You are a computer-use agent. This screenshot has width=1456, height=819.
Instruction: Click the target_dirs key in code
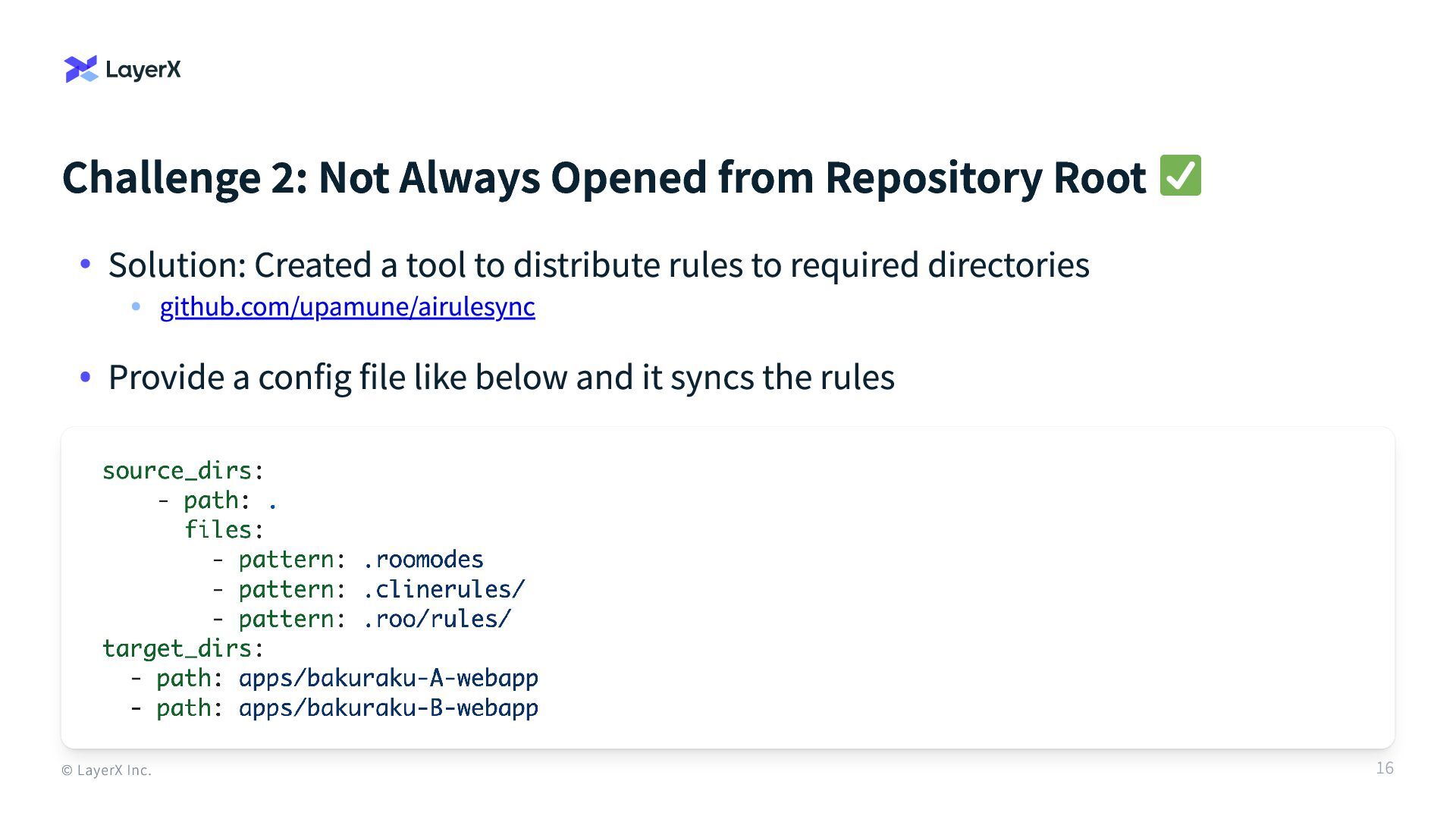pyautogui.click(x=177, y=648)
